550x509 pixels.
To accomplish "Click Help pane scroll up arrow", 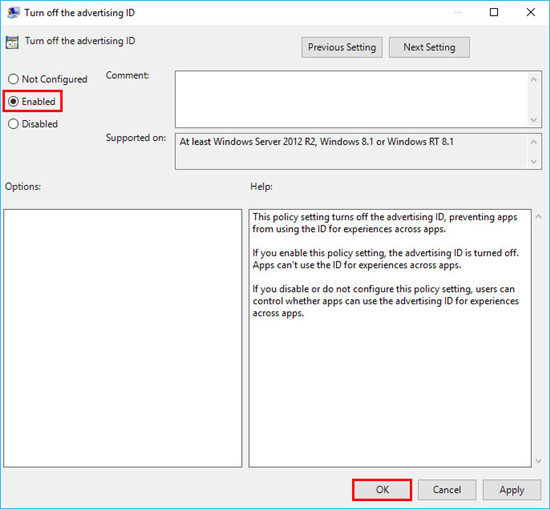I will coord(538,217).
